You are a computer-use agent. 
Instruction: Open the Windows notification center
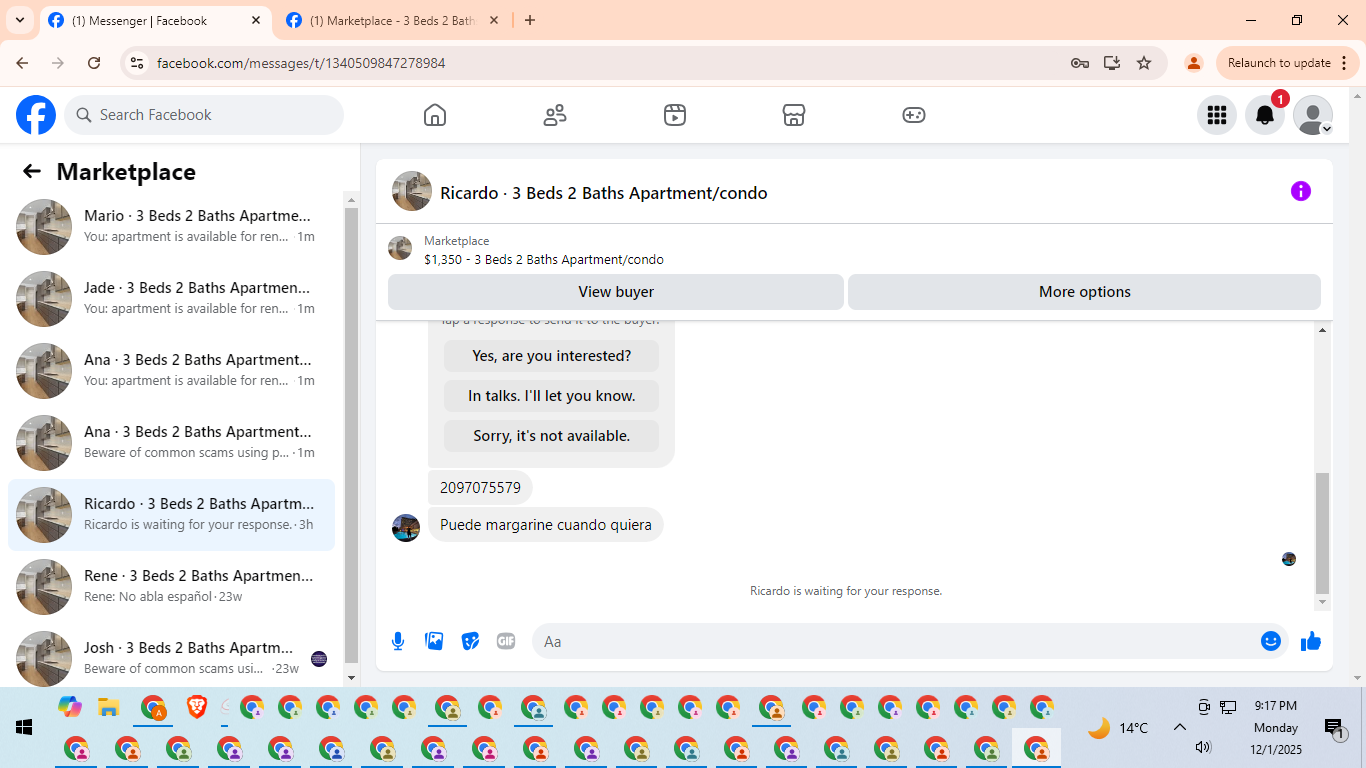coord(1333,728)
